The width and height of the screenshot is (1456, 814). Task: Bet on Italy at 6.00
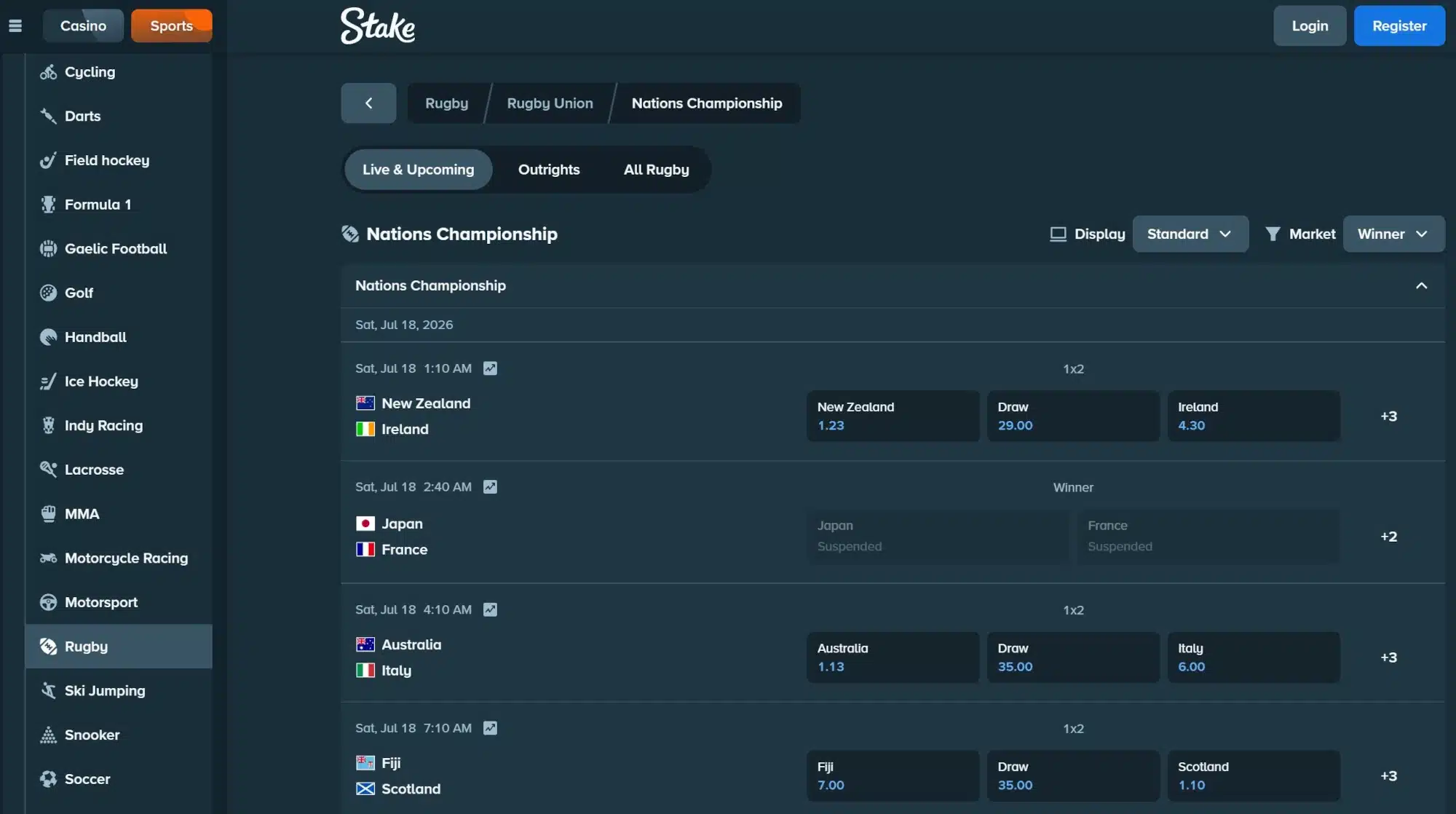click(x=1254, y=657)
